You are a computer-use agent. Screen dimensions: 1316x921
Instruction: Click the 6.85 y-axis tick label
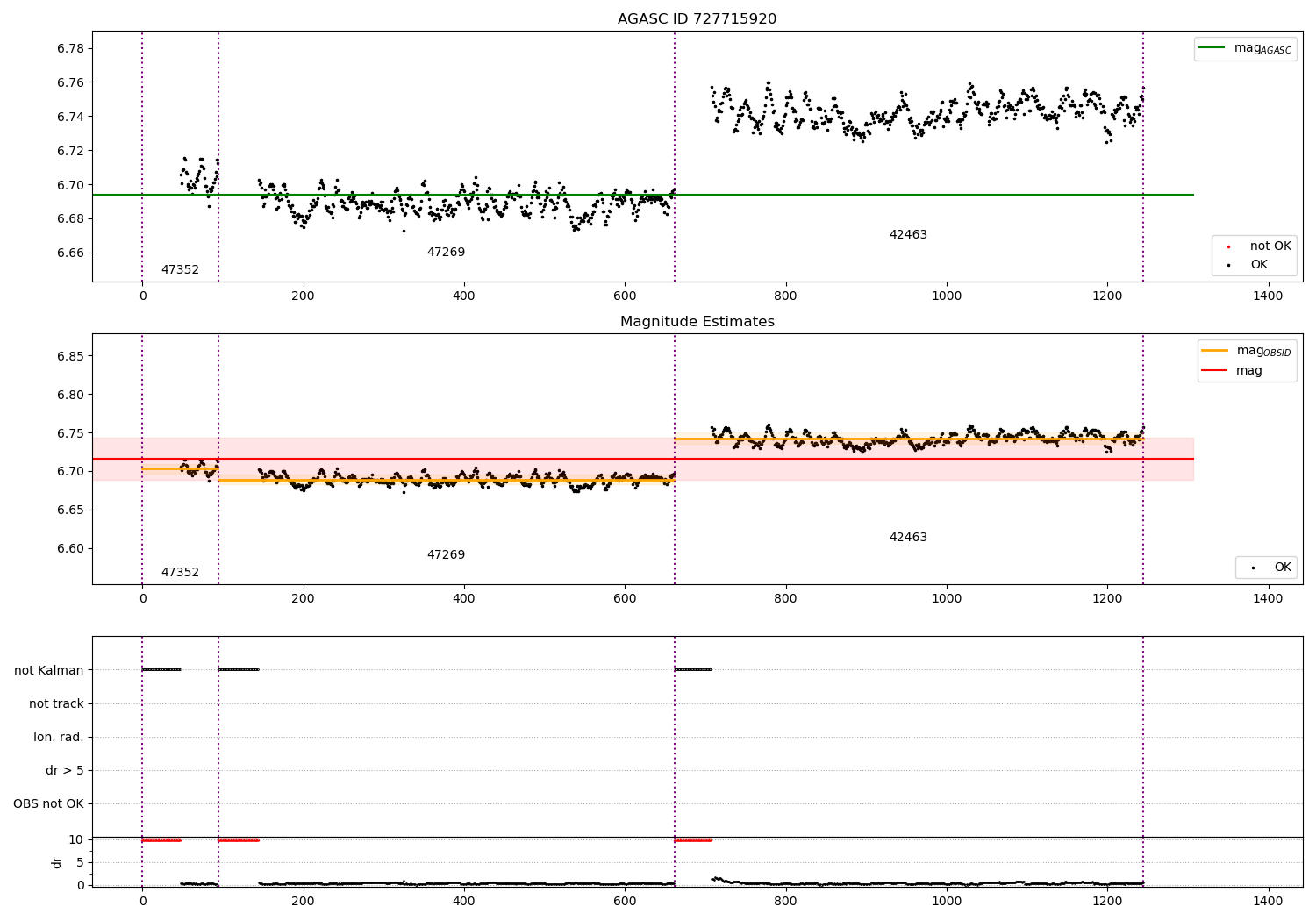(71, 356)
